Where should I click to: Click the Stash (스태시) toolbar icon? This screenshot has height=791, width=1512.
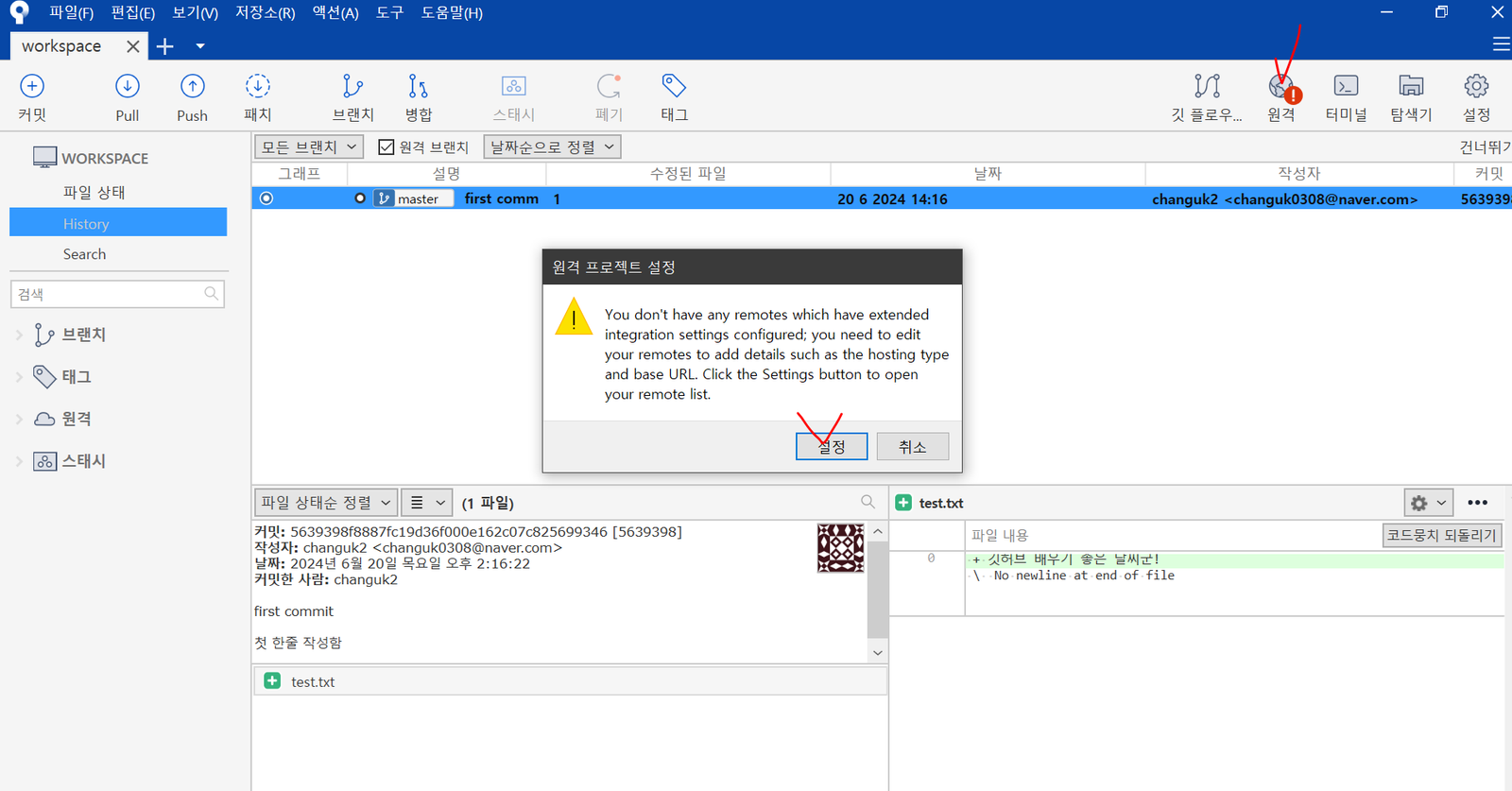click(x=514, y=87)
